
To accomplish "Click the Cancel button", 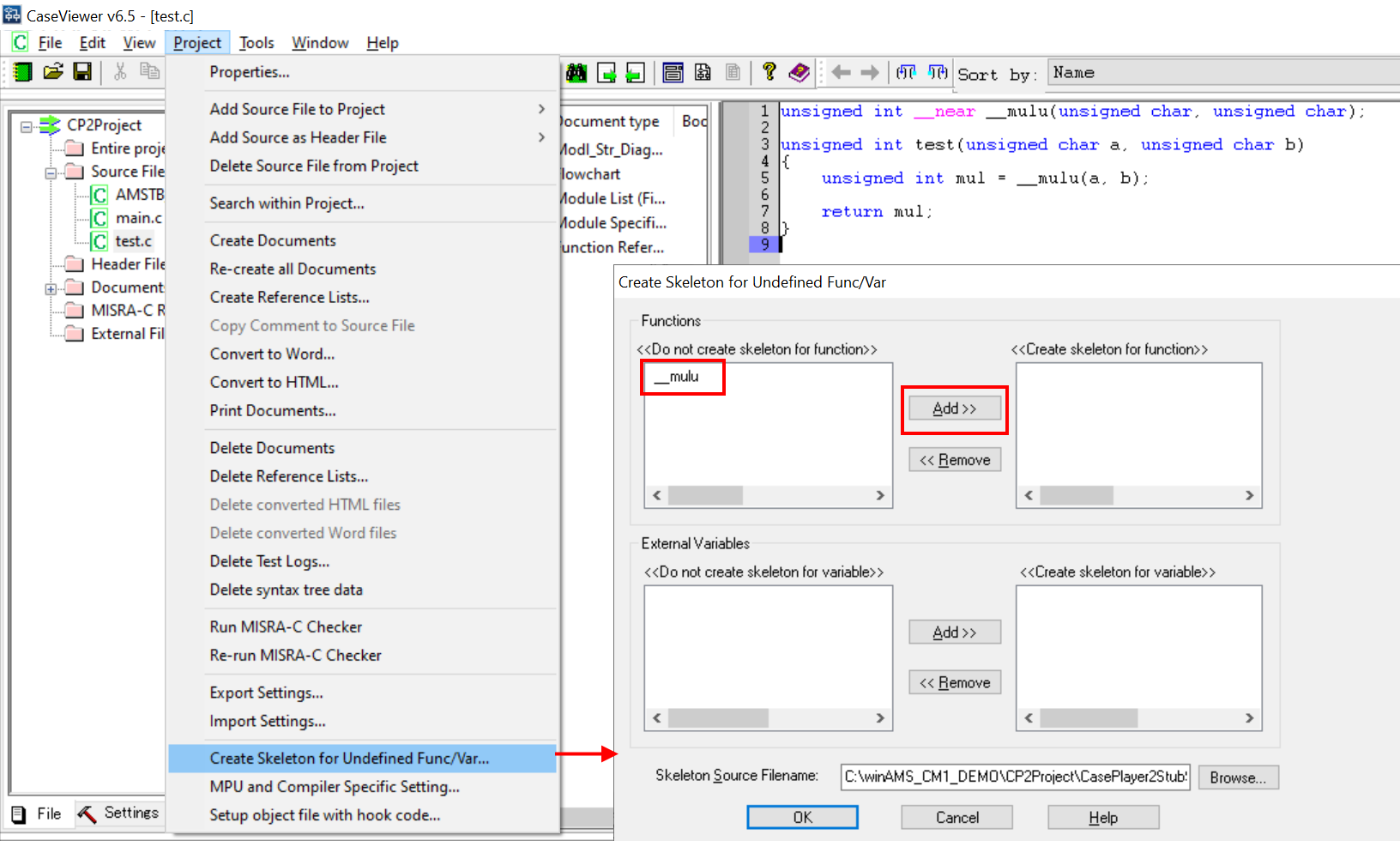I will [957, 817].
